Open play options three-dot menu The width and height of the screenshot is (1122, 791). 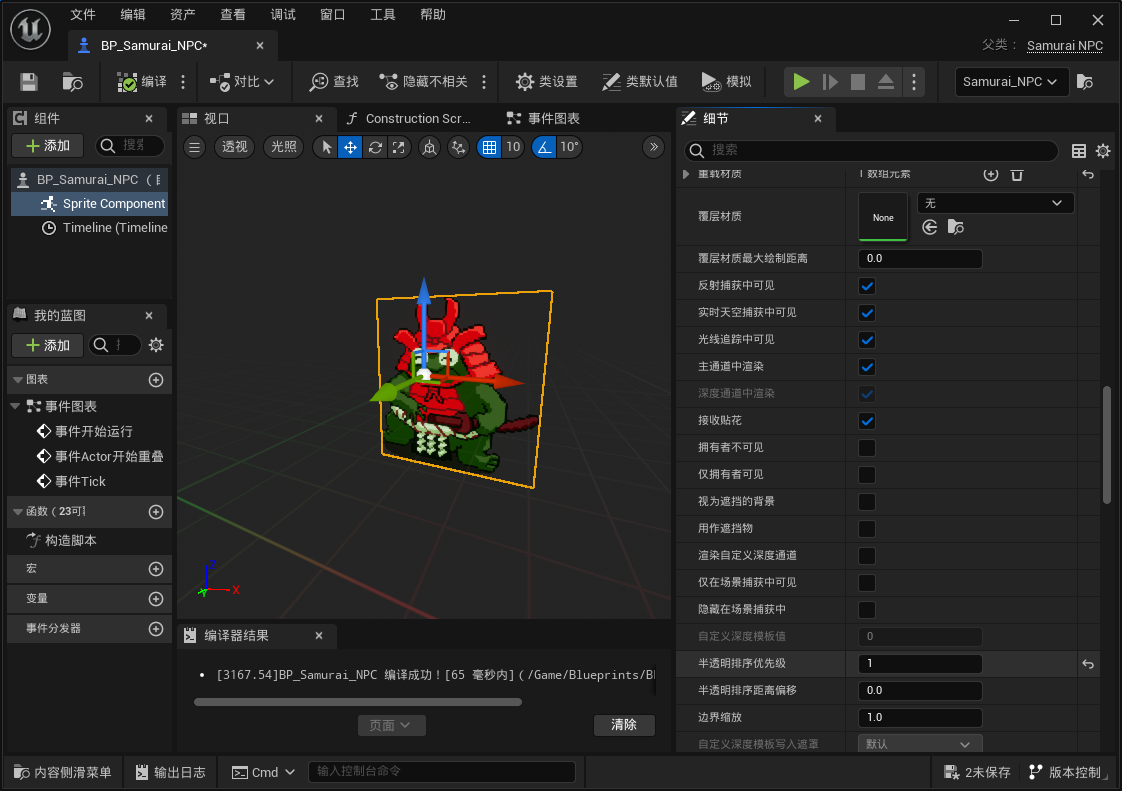coord(914,82)
